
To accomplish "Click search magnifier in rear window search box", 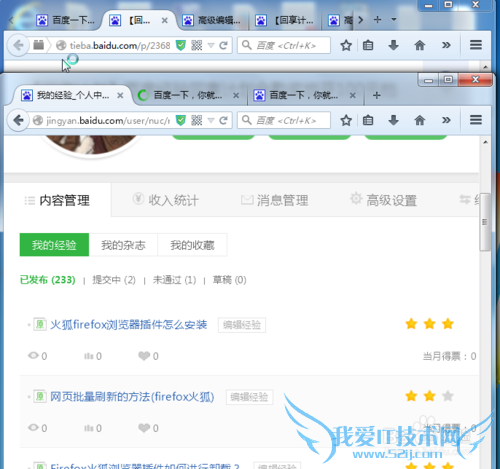I will (x=247, y=45).
